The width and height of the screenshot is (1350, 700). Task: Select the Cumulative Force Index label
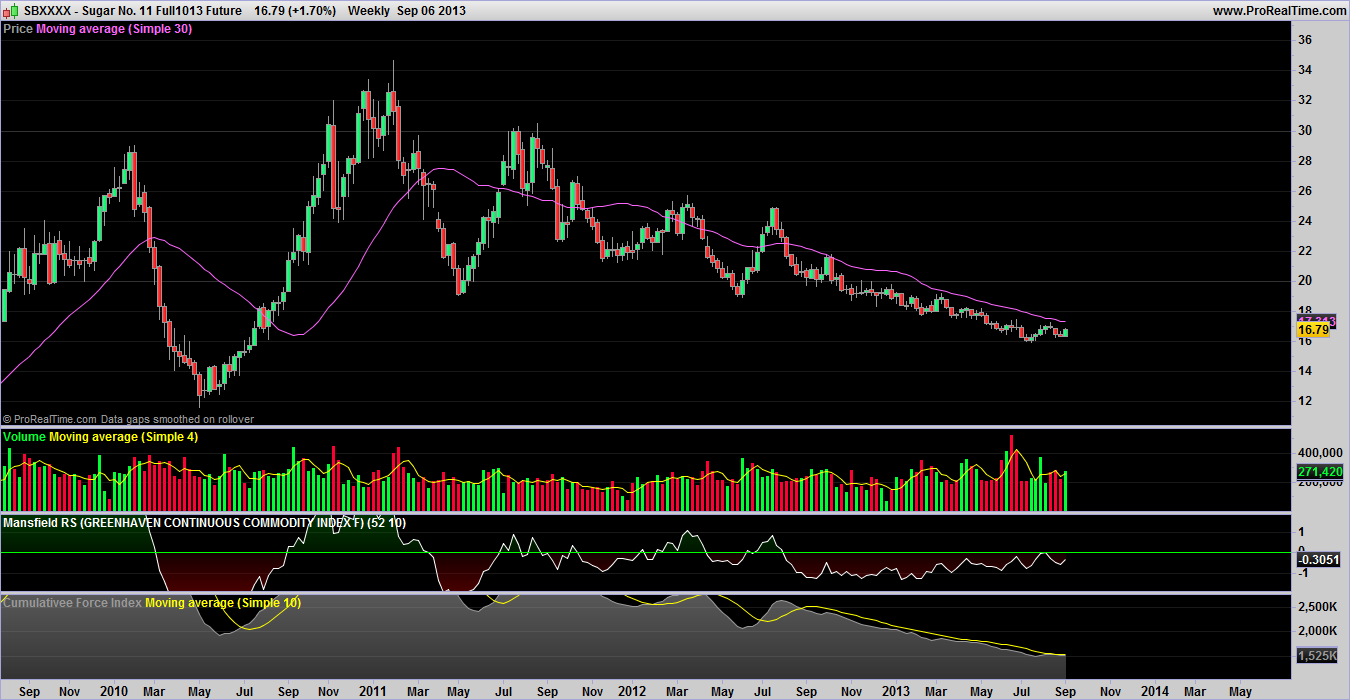pyautogui.click(x=73, y=603)
